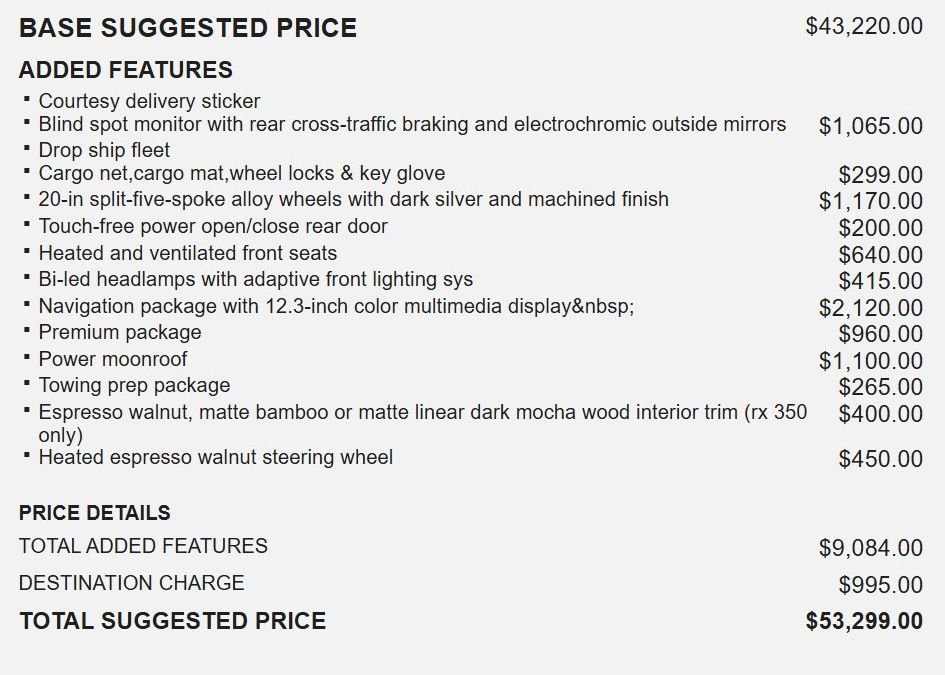Screen dimensions: 945x675
Task: Click the Base Suggested Price heading
Action: tap(188, 28)
